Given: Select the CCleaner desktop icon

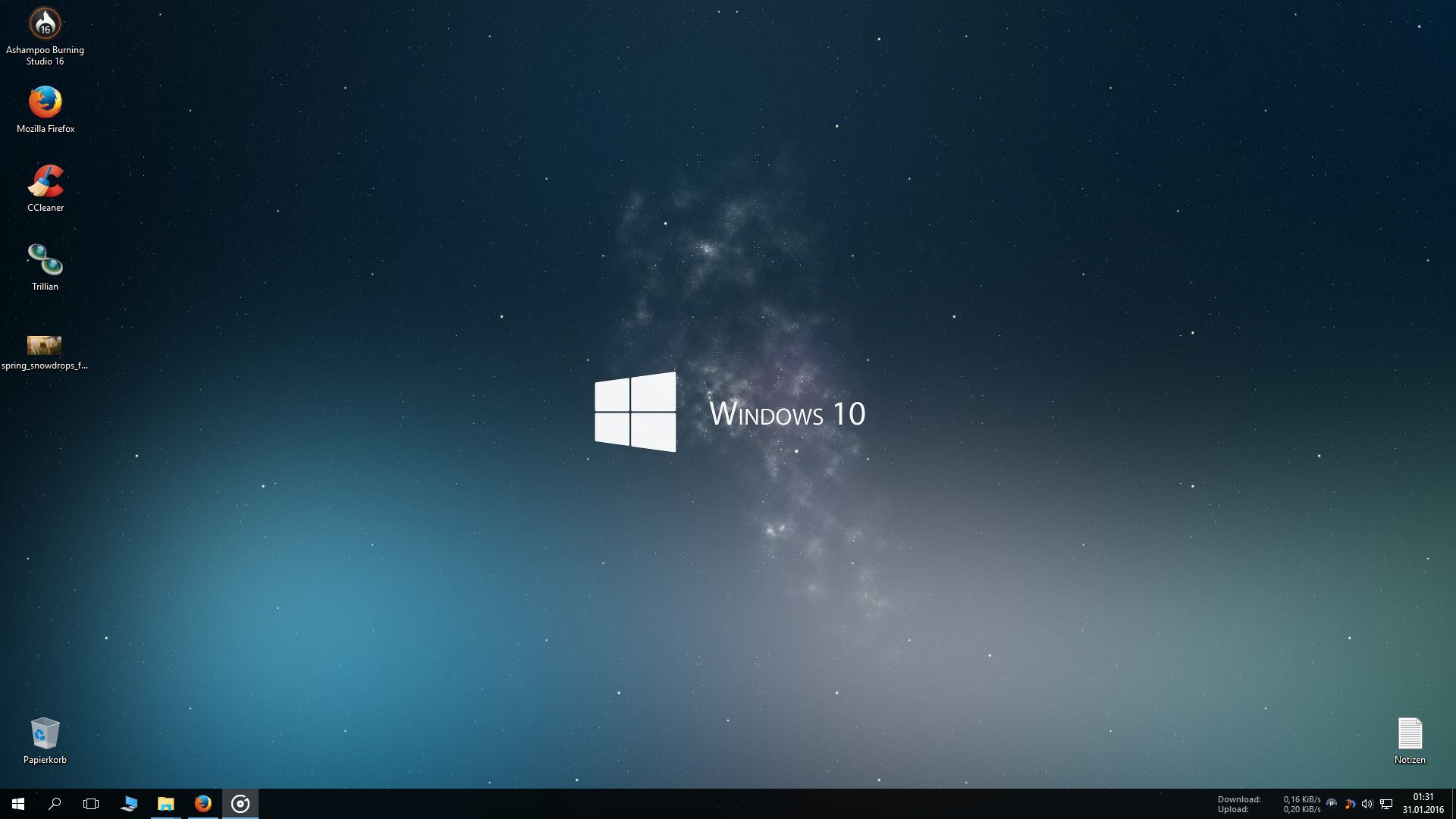Looking at the screenshot, I should [x=45, y=188].
